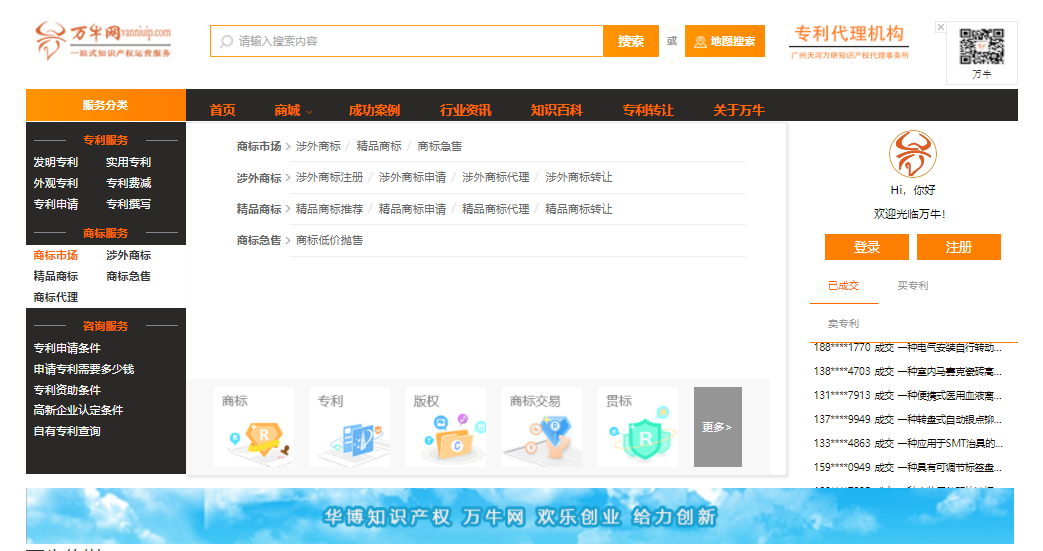
Task: Open the 专利转让 nav item
Action: (648, 110)
